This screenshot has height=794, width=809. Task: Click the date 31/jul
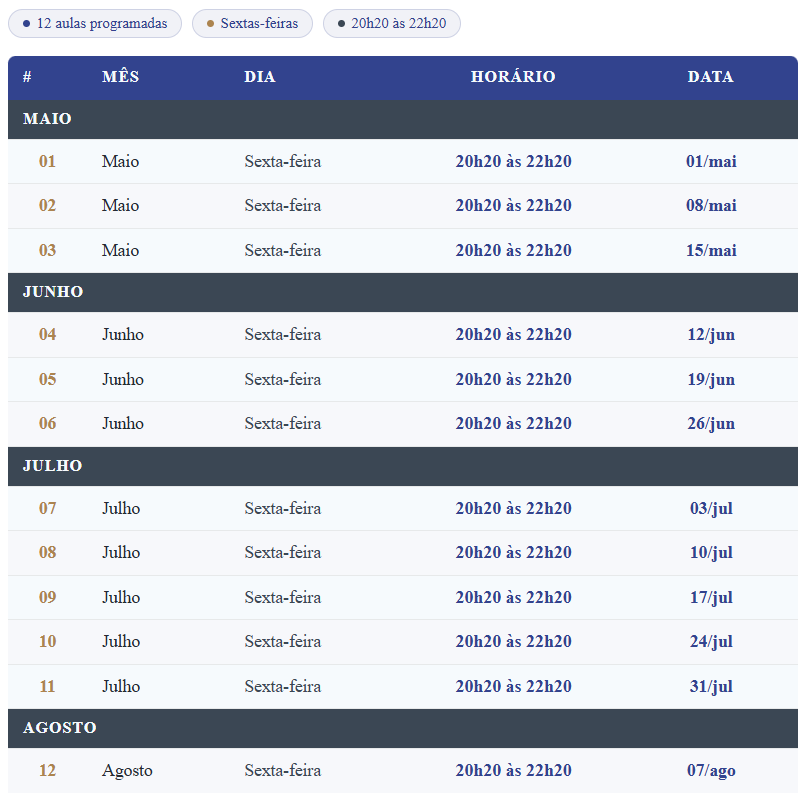pyautogui.click(x=711, y=686)
